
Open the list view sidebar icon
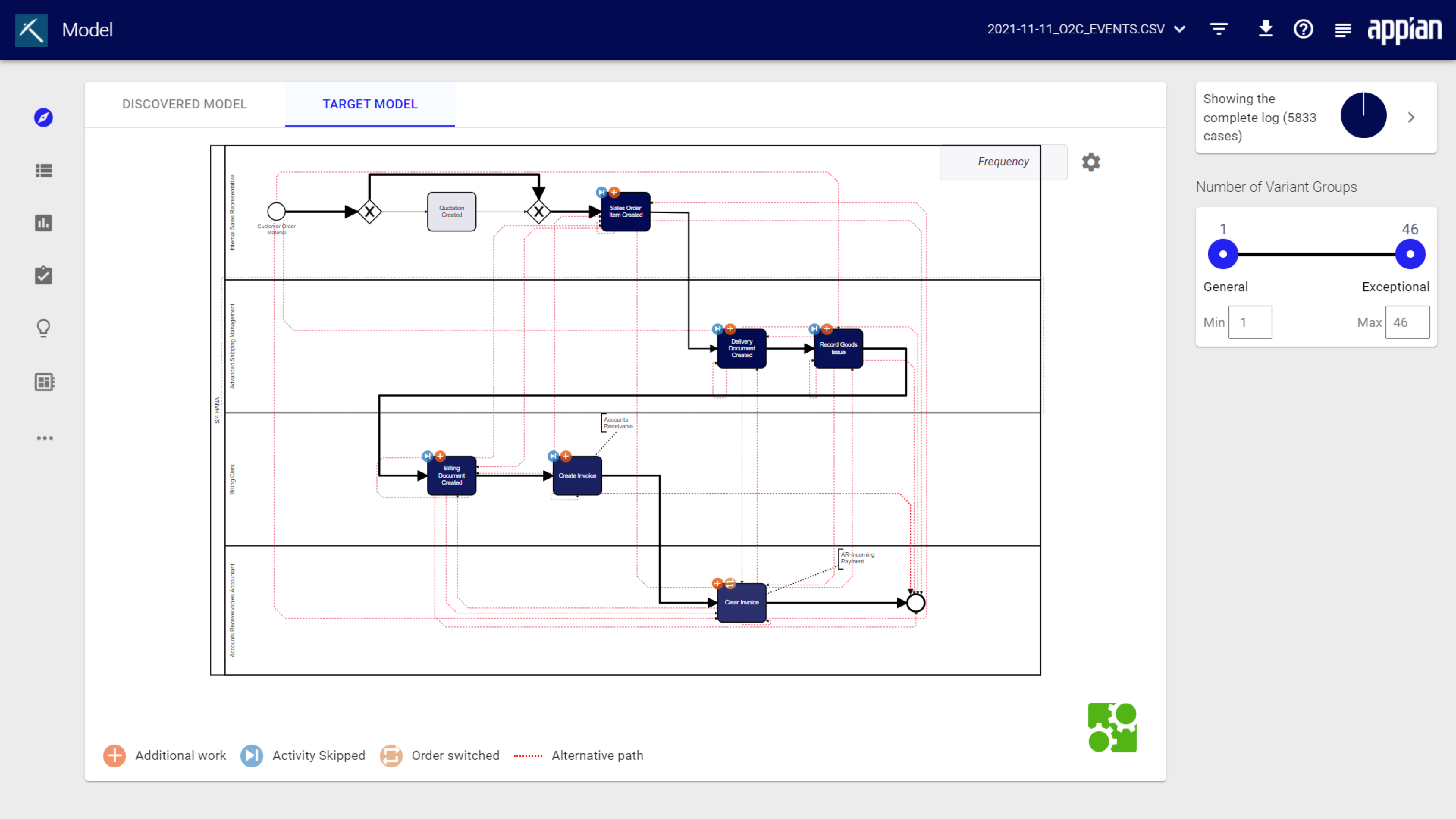44,170
